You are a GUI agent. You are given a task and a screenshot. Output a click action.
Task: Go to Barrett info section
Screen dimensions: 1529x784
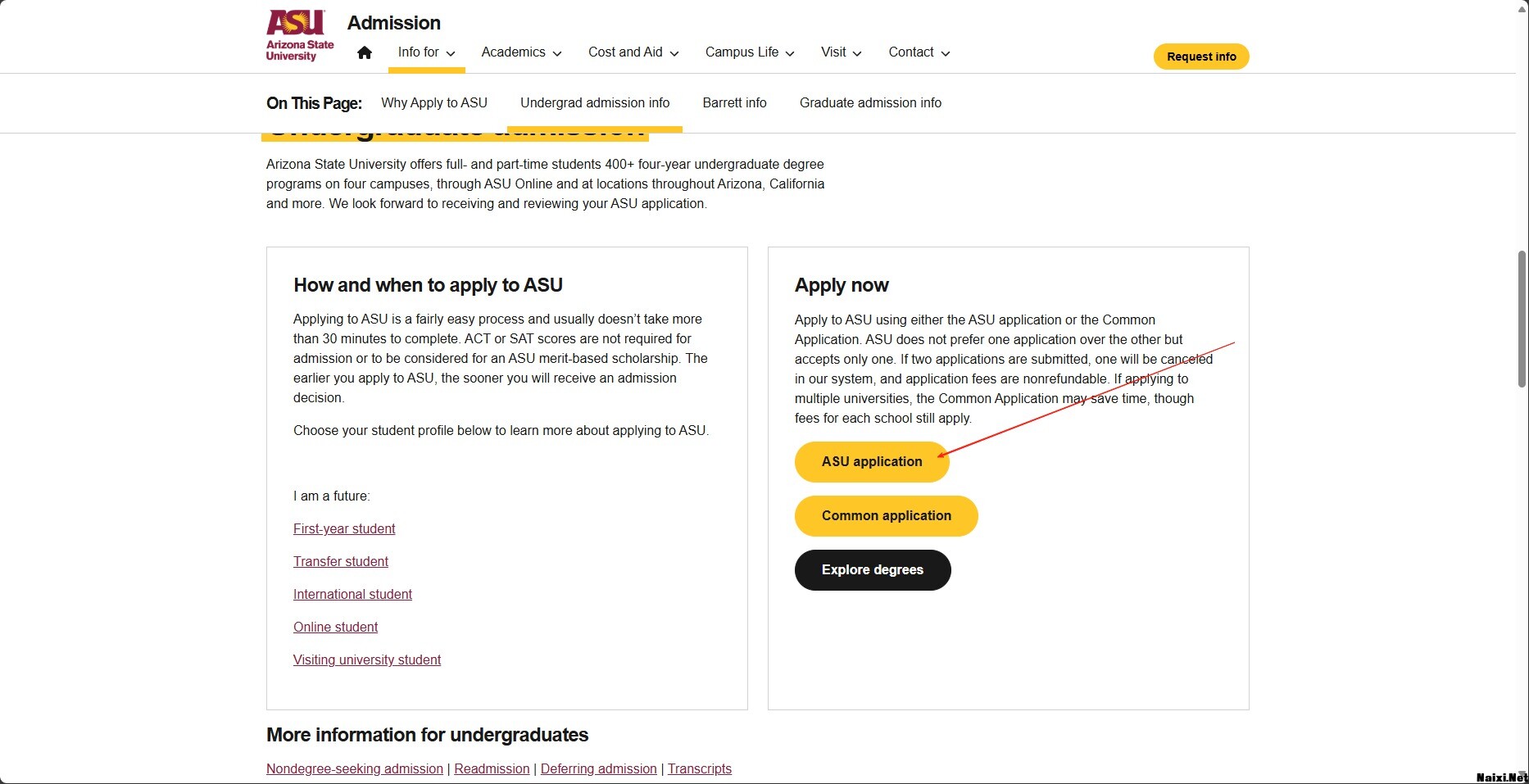[x=734, y=103]
